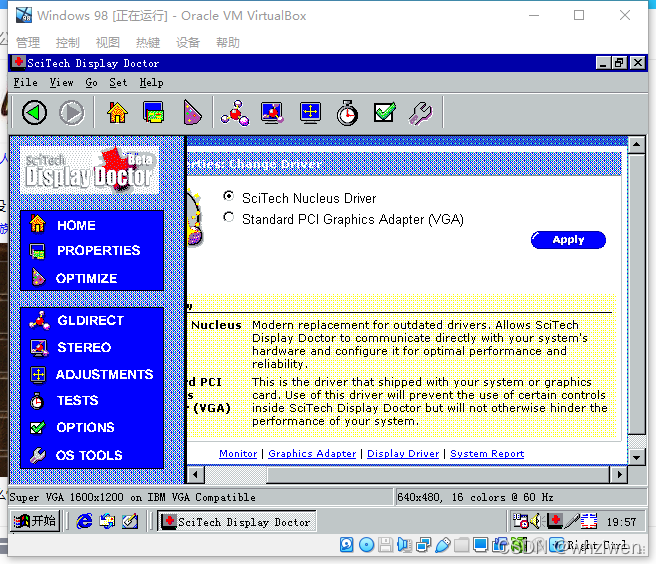Open the Help menu

click(151, 82)
